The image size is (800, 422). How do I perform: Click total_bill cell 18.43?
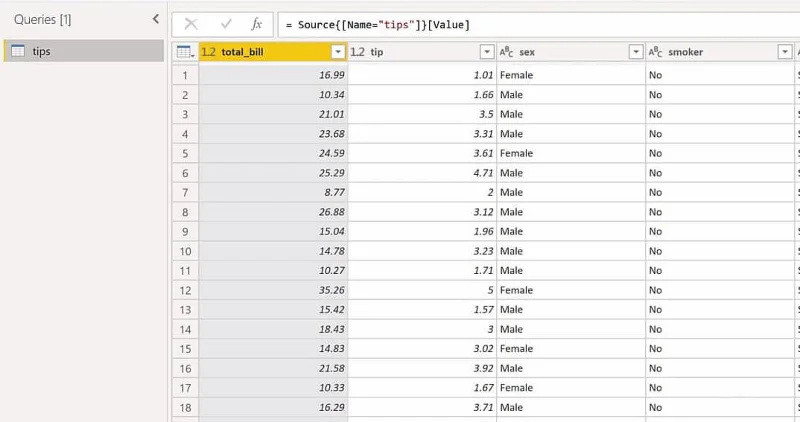273,329
